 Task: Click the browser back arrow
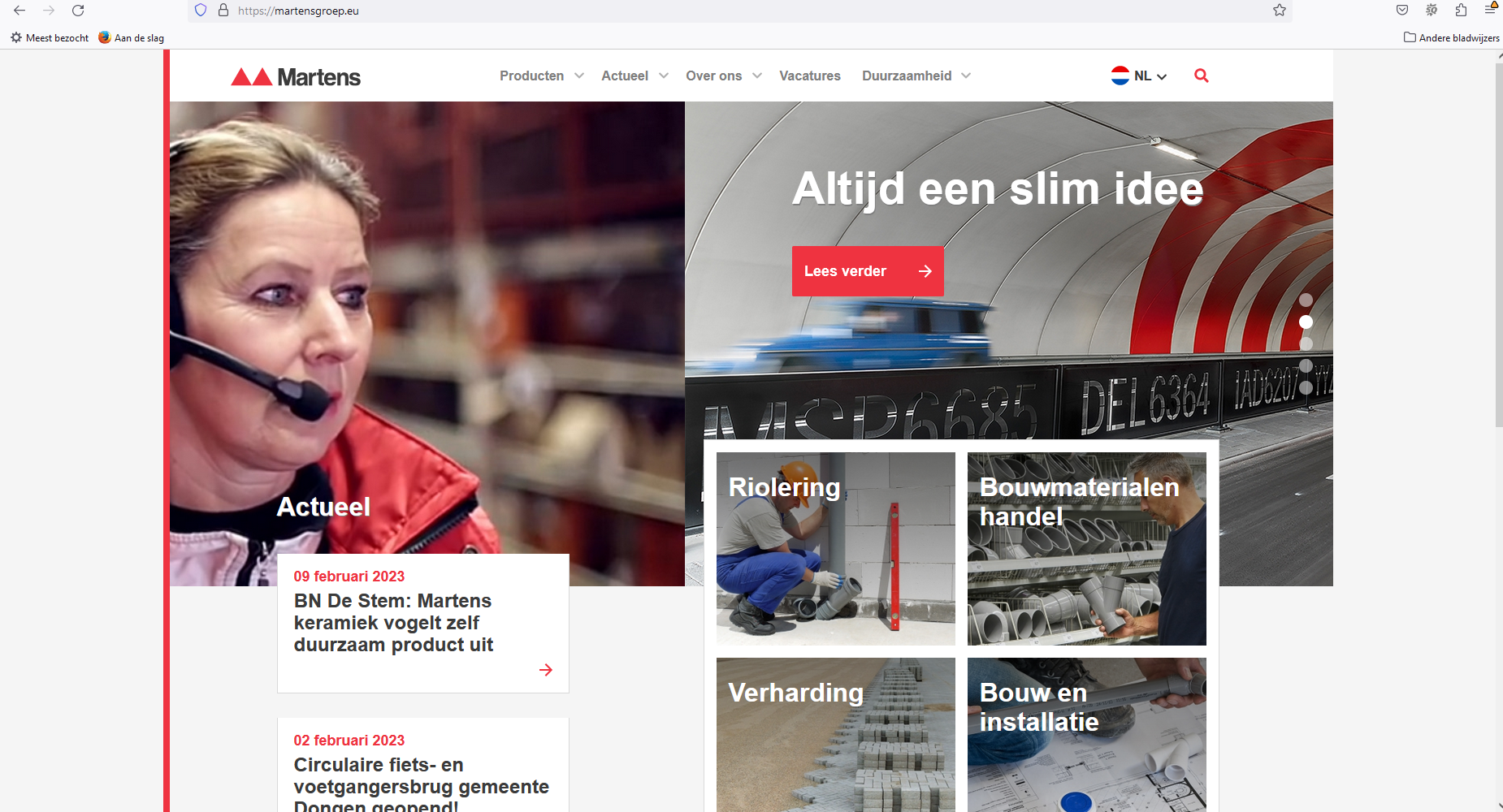[x=19, y=11]
